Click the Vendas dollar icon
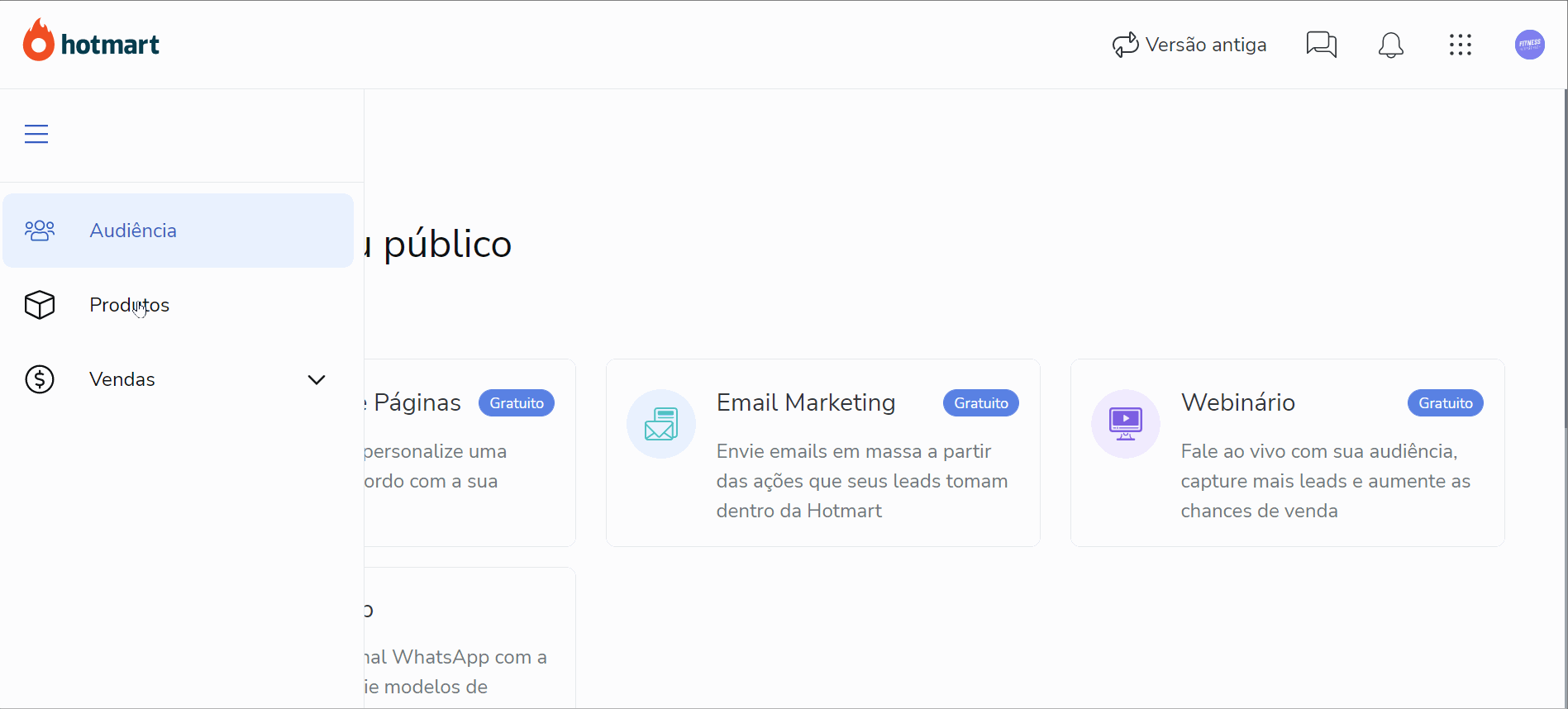The height and width of the screenshot is (709, 1568). point(40,379)
